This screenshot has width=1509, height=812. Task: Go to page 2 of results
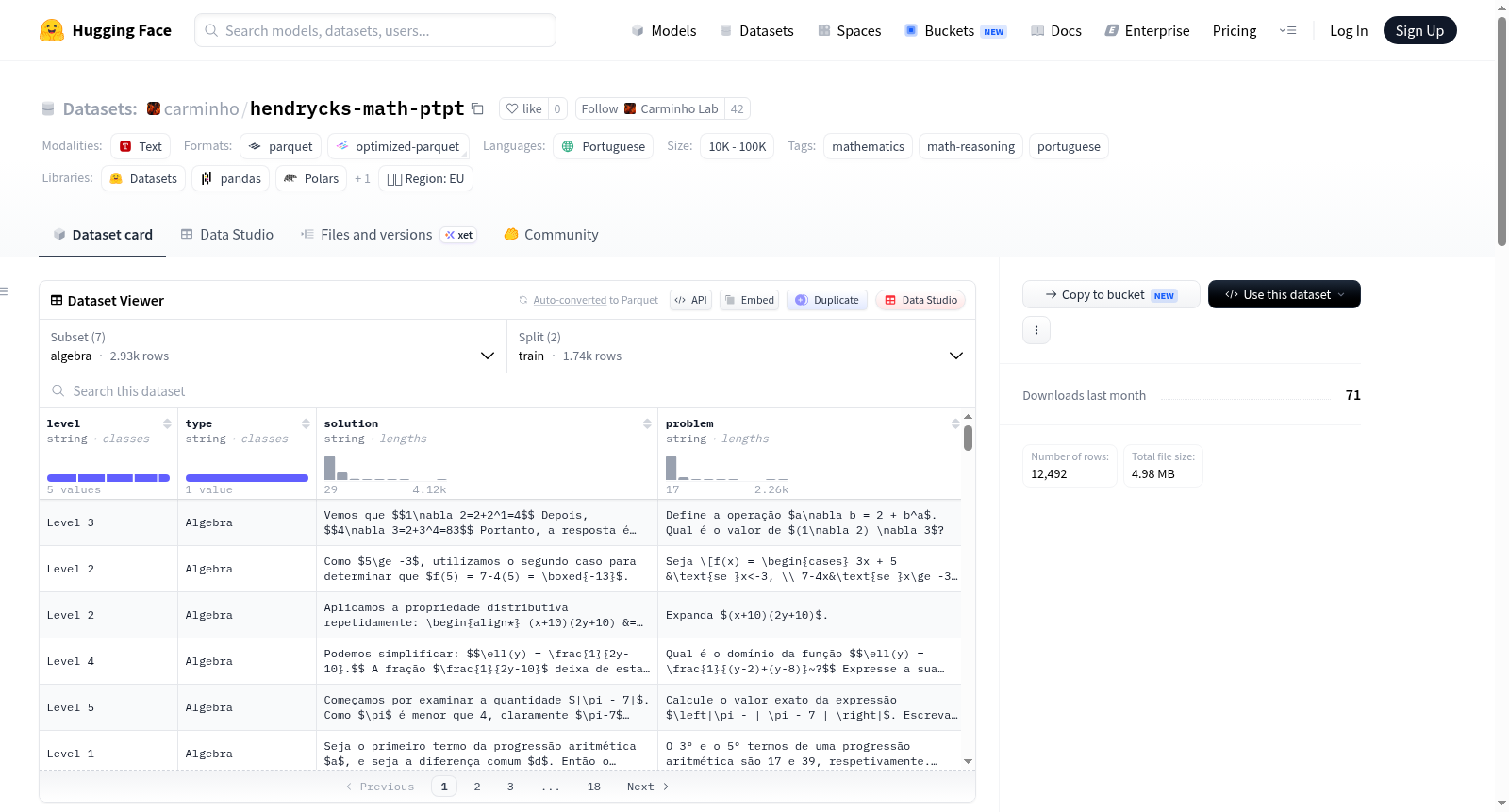click(477, 787)
